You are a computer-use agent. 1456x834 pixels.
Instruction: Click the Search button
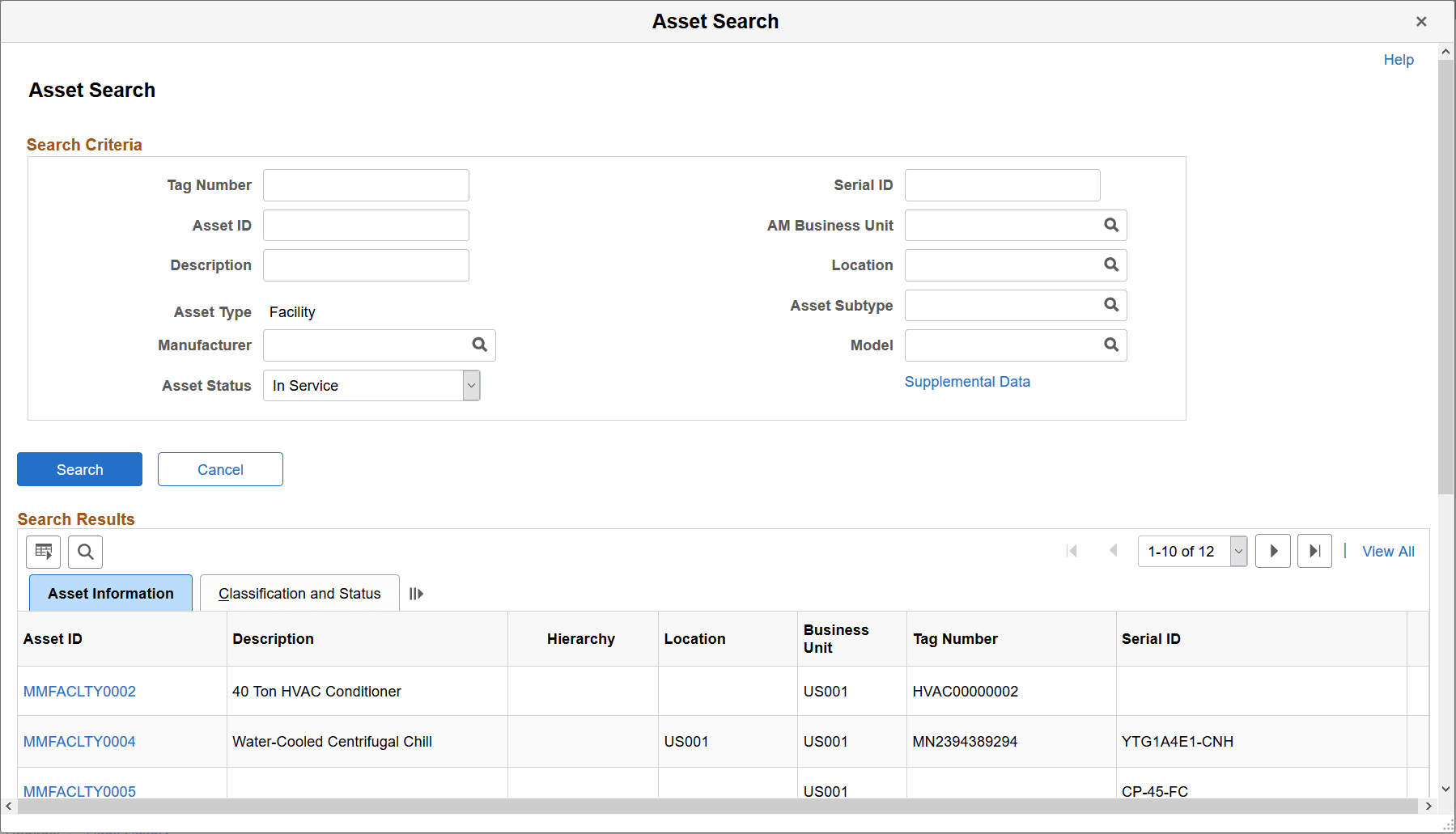tap(79, 469)
